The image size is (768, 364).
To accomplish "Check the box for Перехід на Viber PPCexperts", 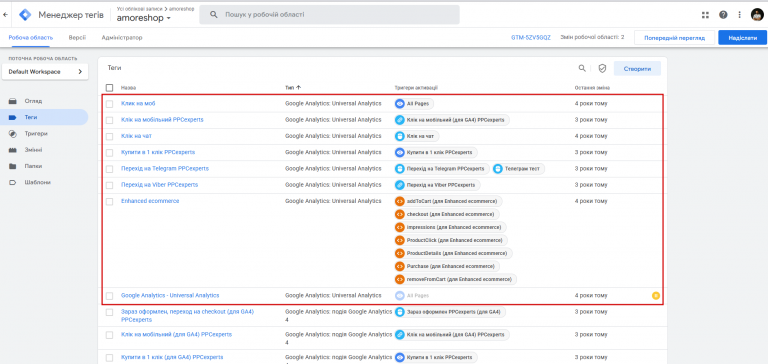I will 109,185.
